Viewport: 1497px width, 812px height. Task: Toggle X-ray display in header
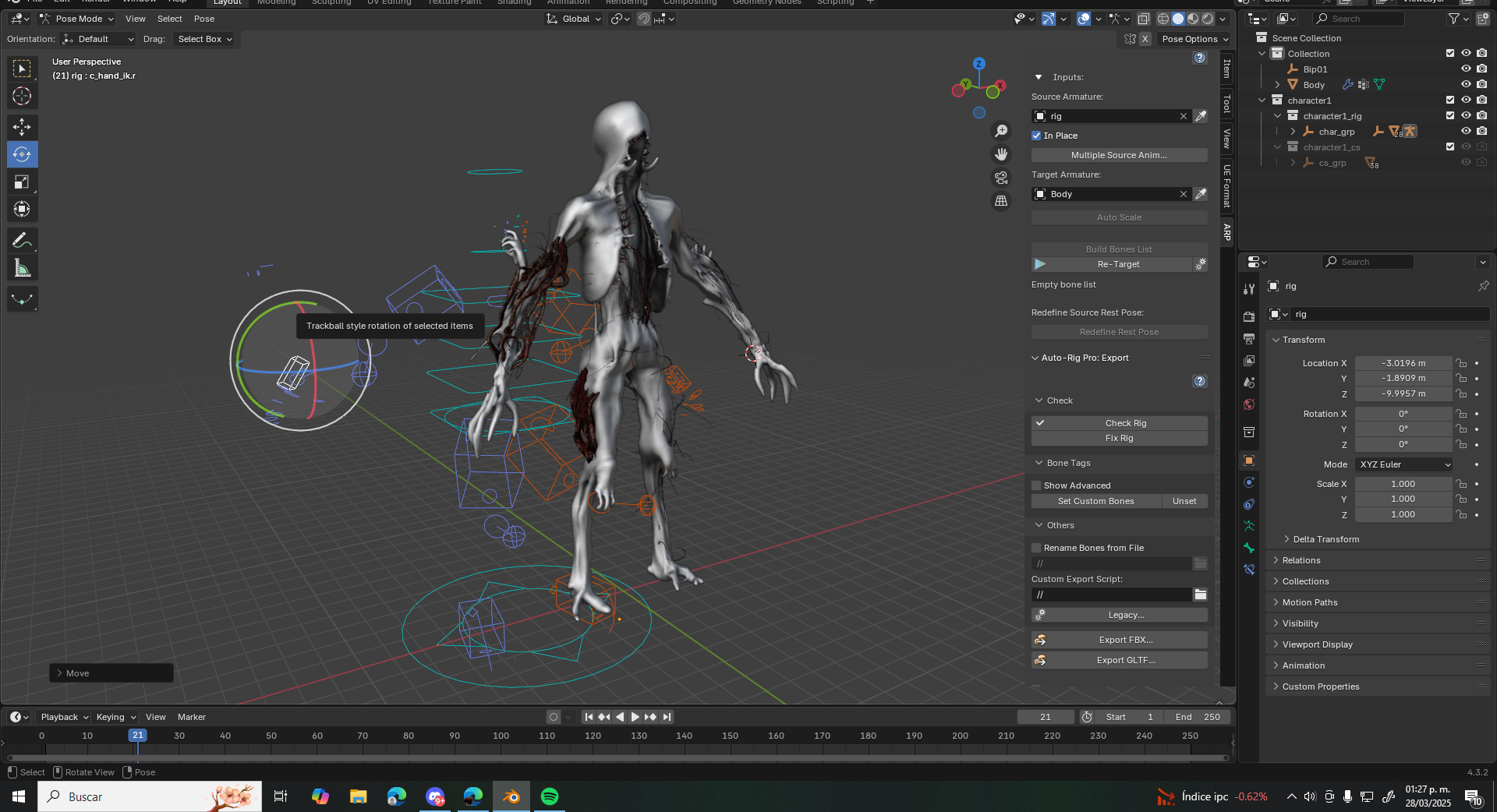click(x=1143, y=19)
